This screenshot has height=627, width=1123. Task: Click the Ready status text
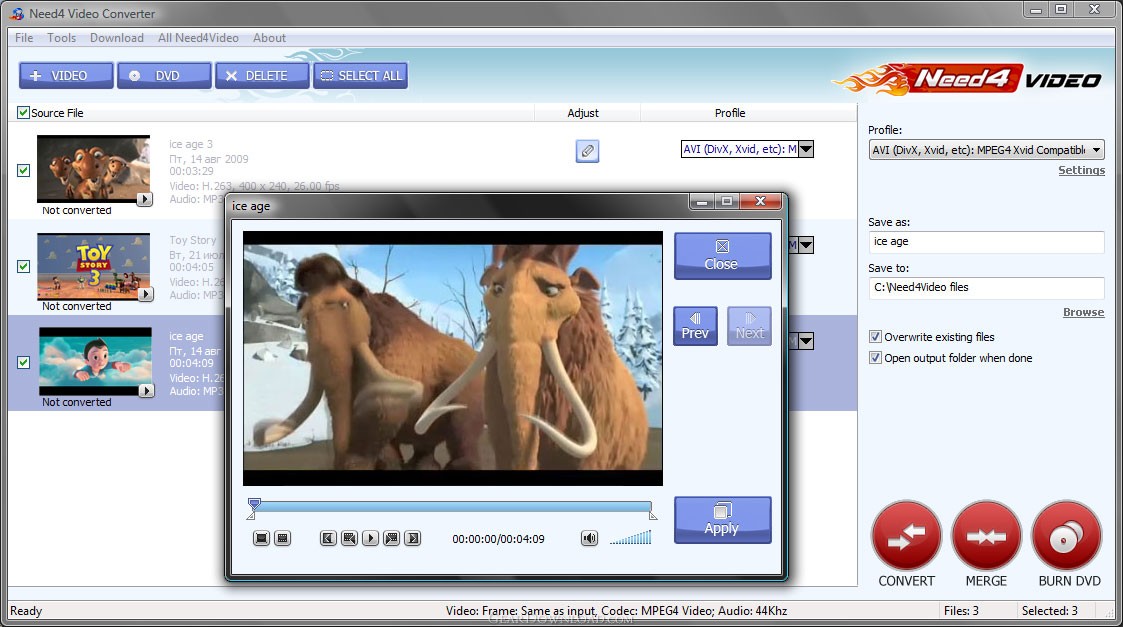coord(26,611)
